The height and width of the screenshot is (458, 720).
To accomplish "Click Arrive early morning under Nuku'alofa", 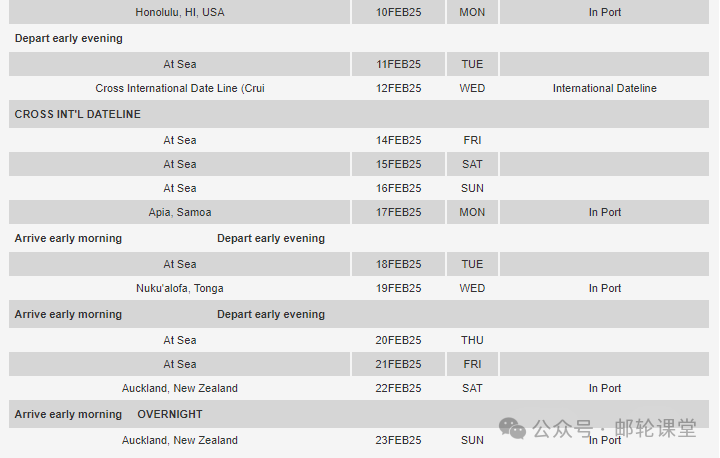I will point(68,314).
